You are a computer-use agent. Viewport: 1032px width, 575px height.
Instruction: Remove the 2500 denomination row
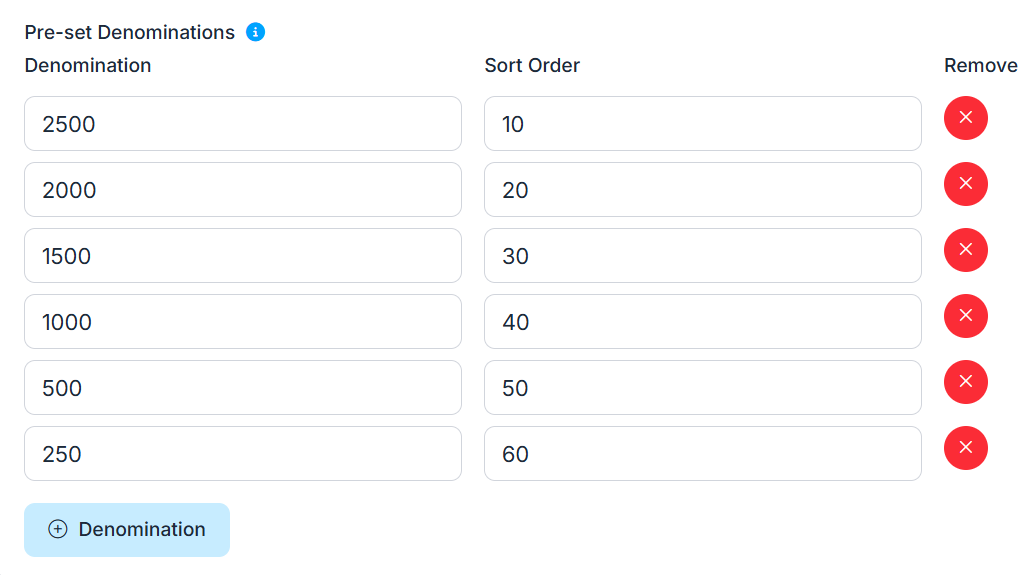click(x=965, y=118)
